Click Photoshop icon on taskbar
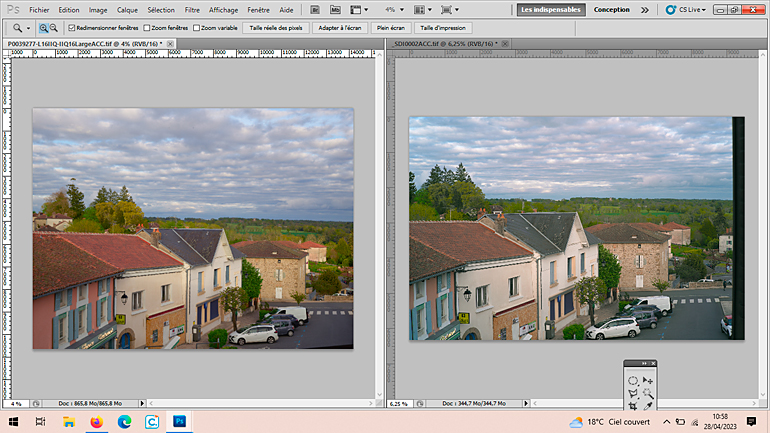The image size is (770, 433). 179,422
